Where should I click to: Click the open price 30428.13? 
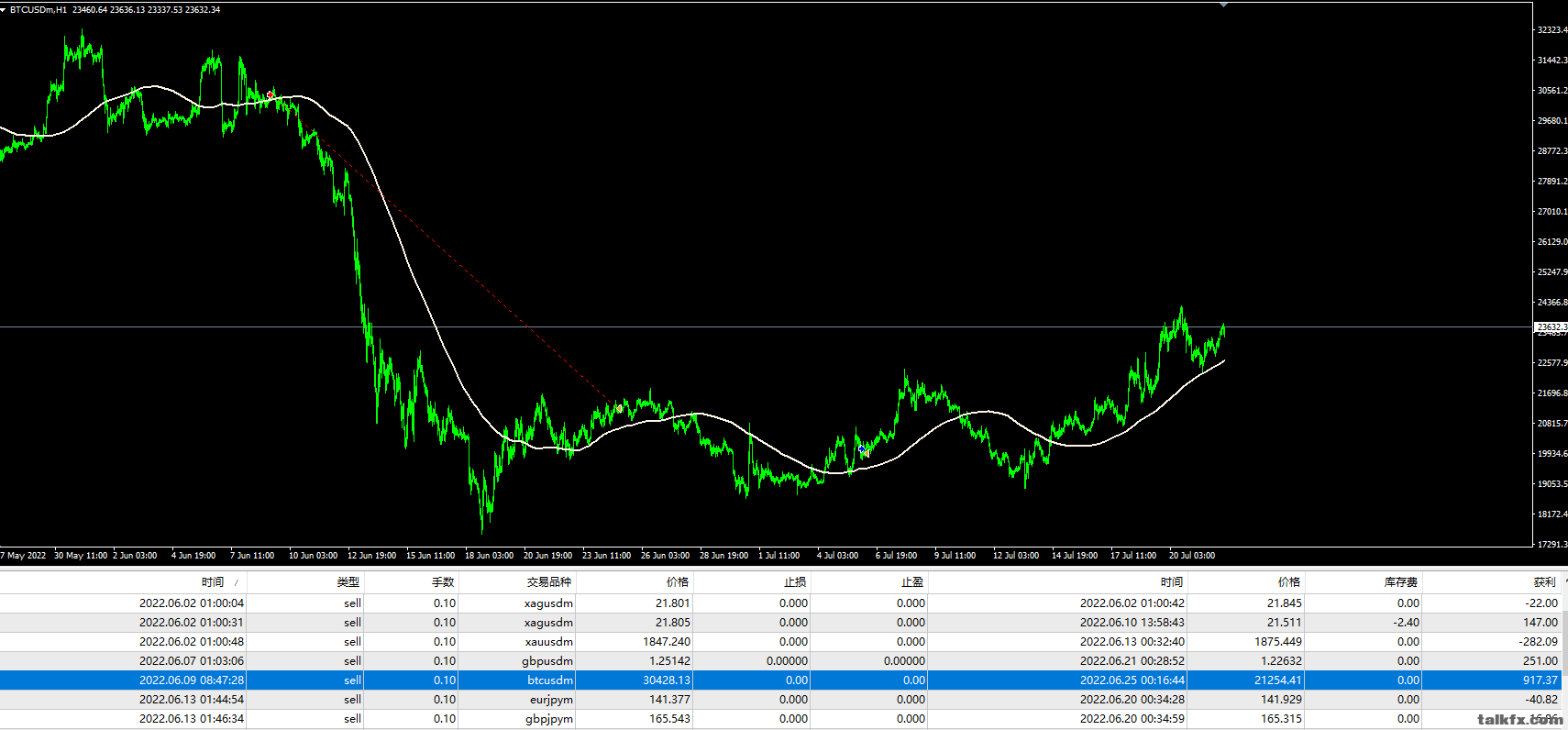point(667,680)
